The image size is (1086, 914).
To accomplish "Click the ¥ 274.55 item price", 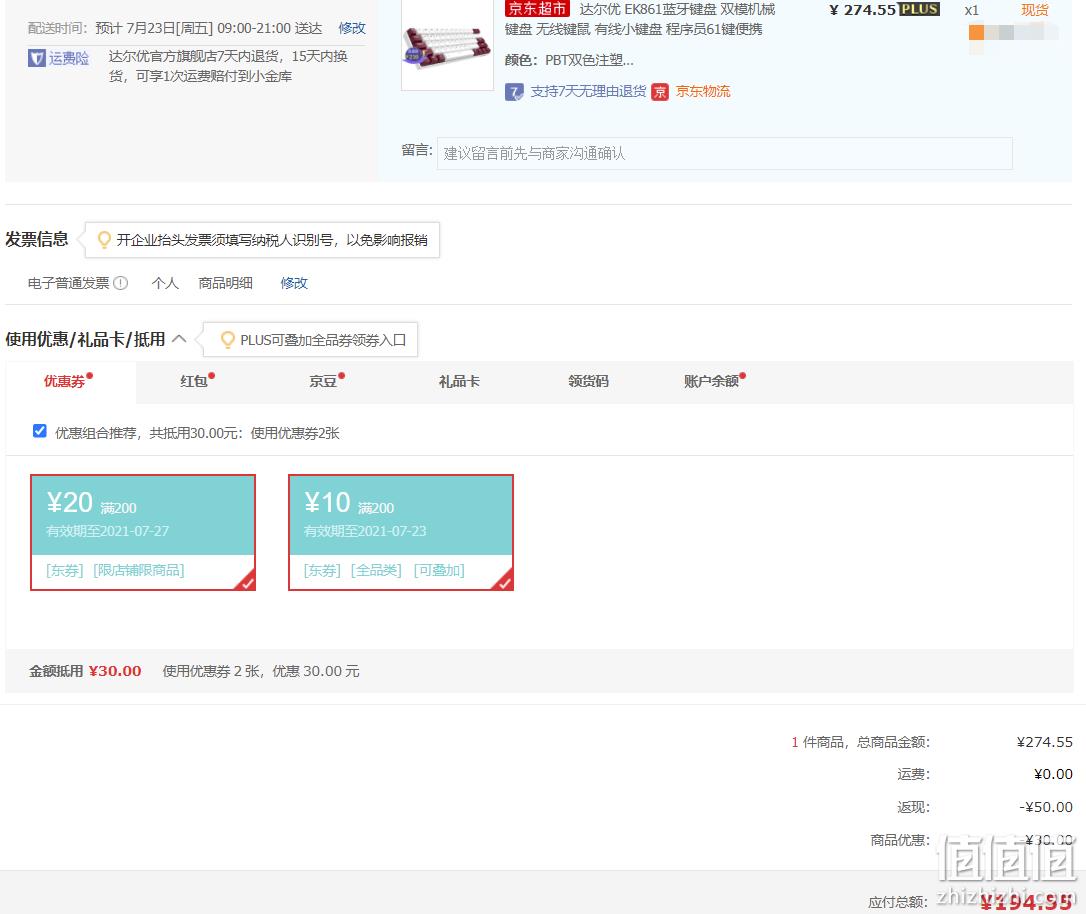I will point(862,10).
